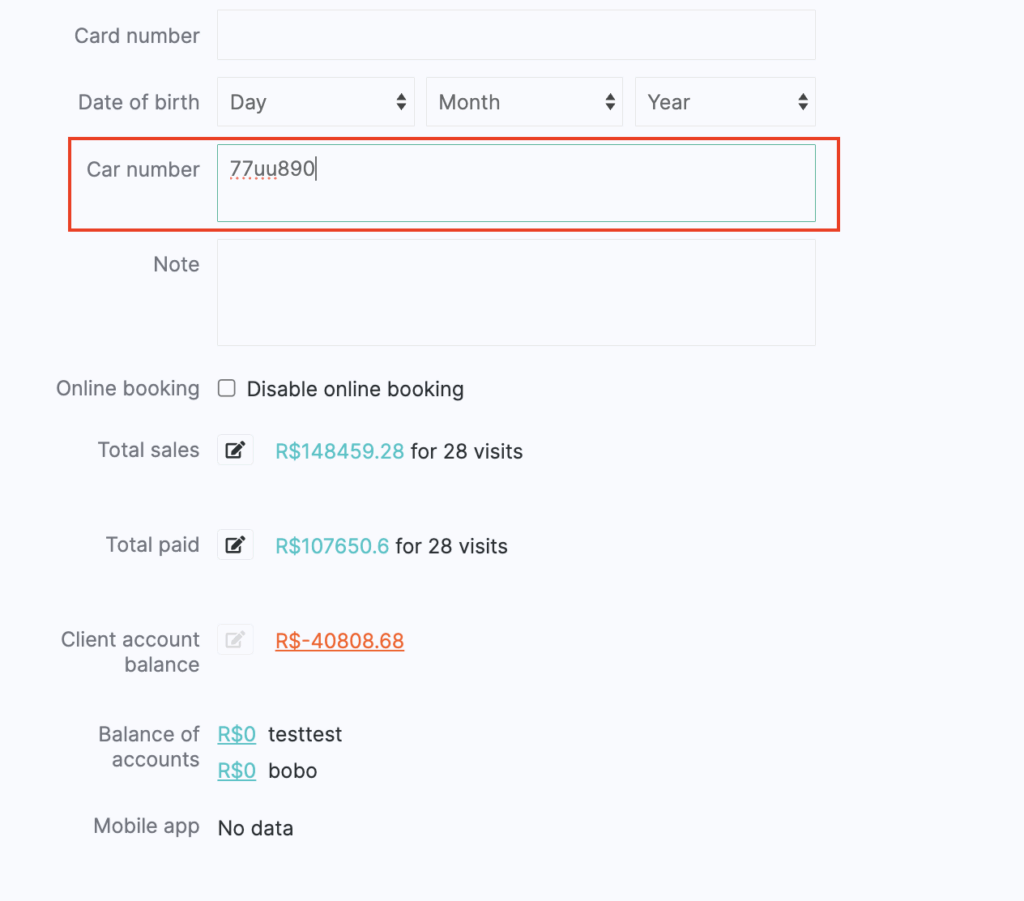Focus the Card number input field
The height and width of the screenshot is (901, 1024).
pyautogui.click(x=516, y=35)
